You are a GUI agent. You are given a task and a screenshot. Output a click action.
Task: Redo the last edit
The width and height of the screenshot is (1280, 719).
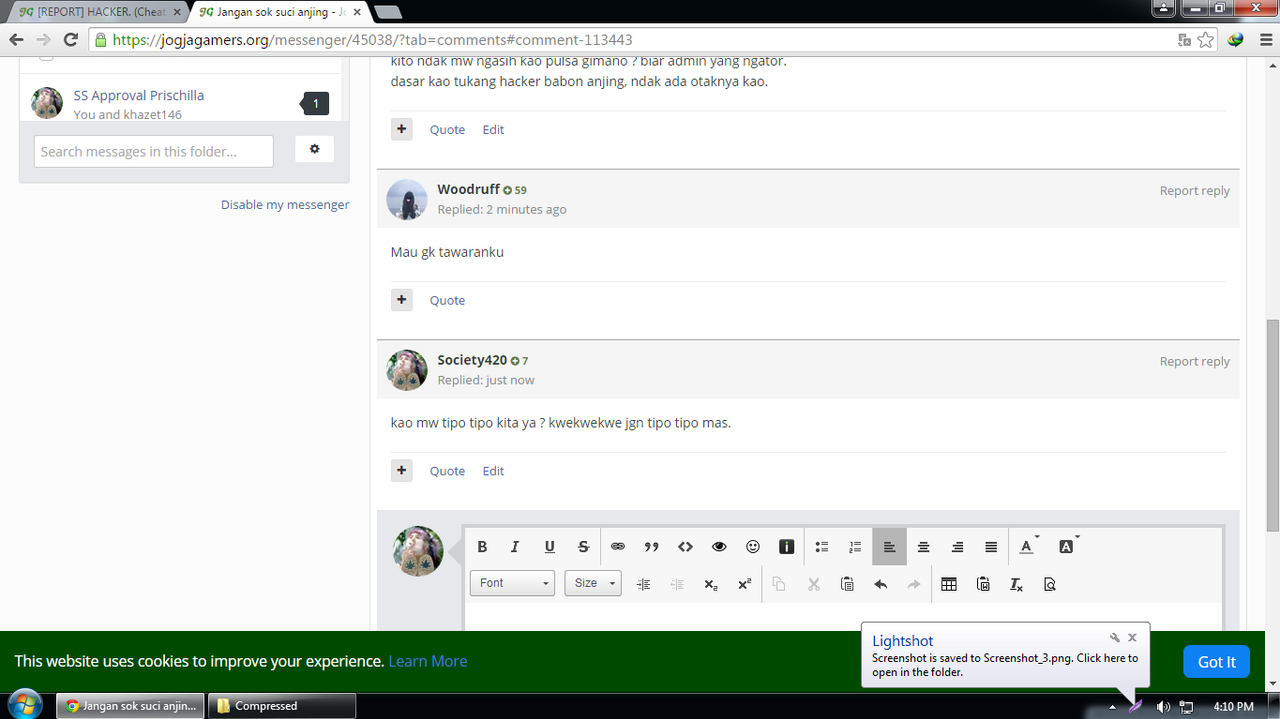click(x=913, y=584)
